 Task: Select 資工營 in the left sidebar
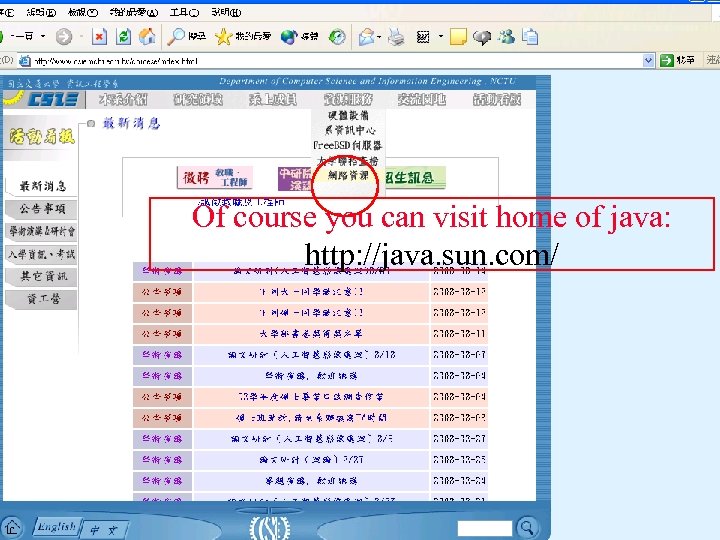[x=42, y=299]
